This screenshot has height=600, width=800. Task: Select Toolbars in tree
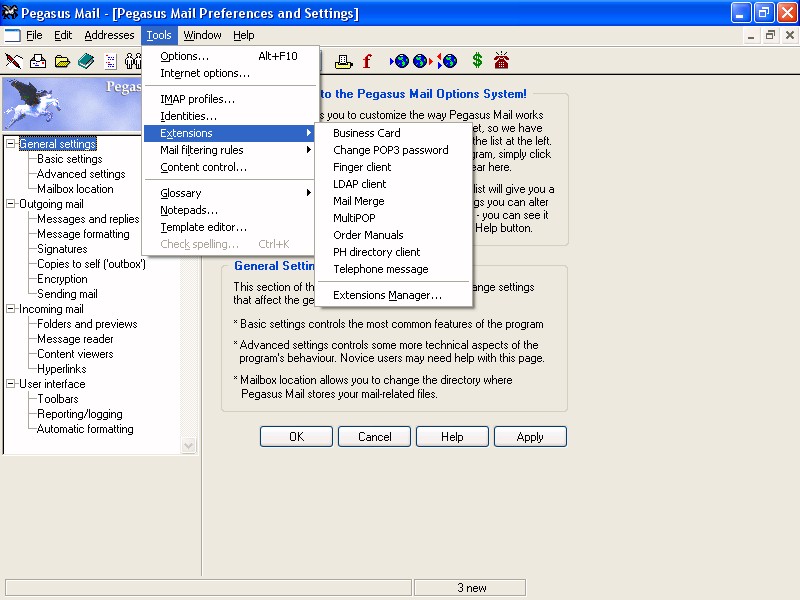click(58, 399)
